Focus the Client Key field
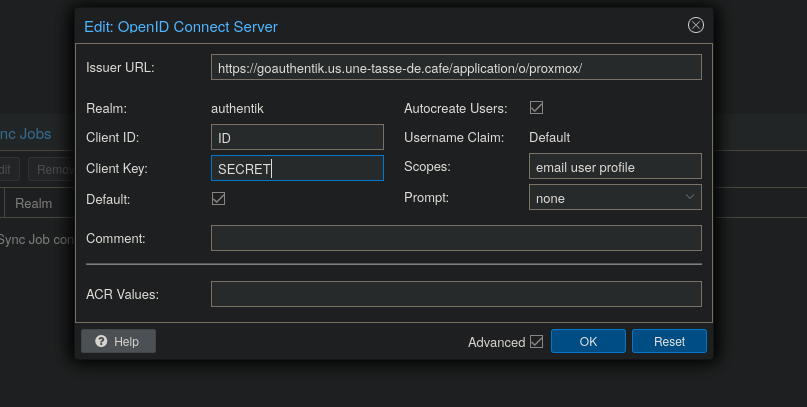The width and height of the screenshot is (807, 407). point(297,168)
